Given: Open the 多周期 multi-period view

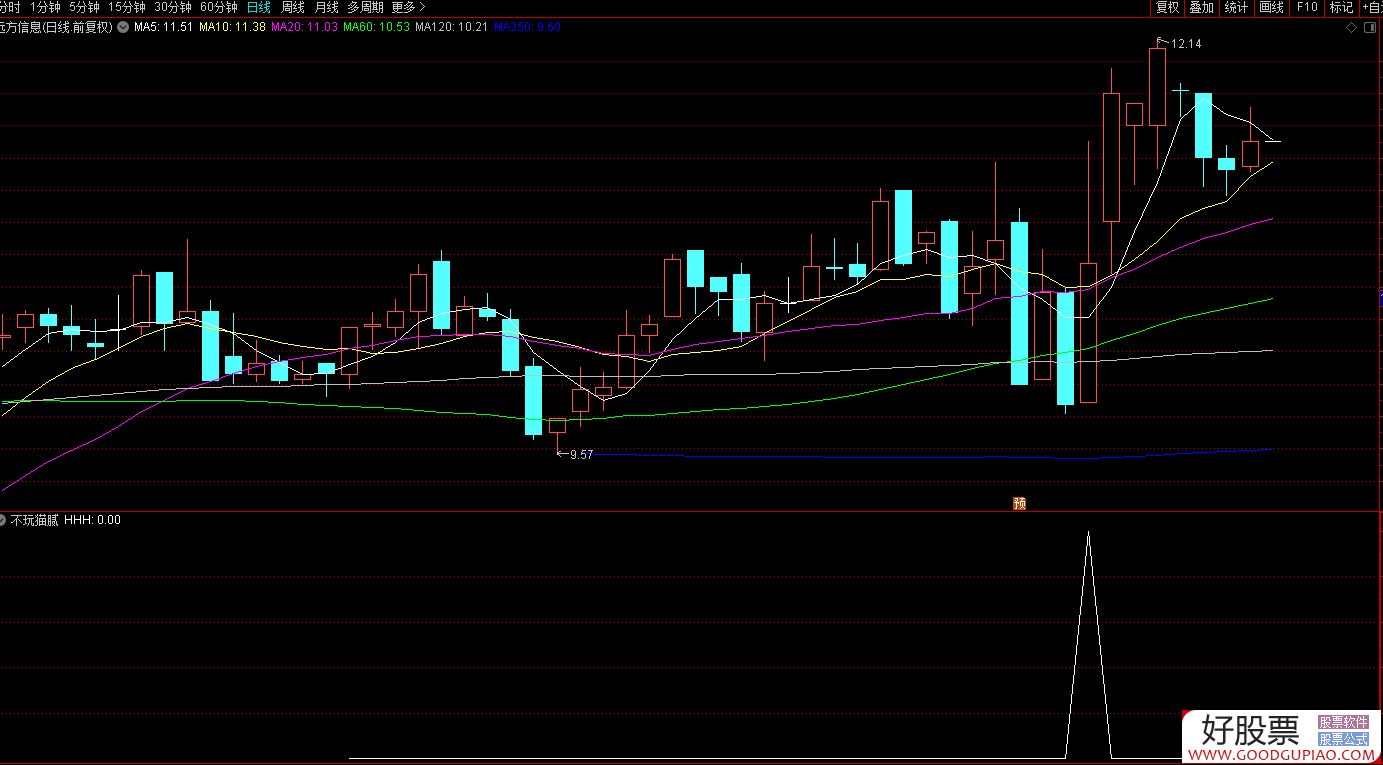Looking at the screenshot, I should click(x=365, y=7).
